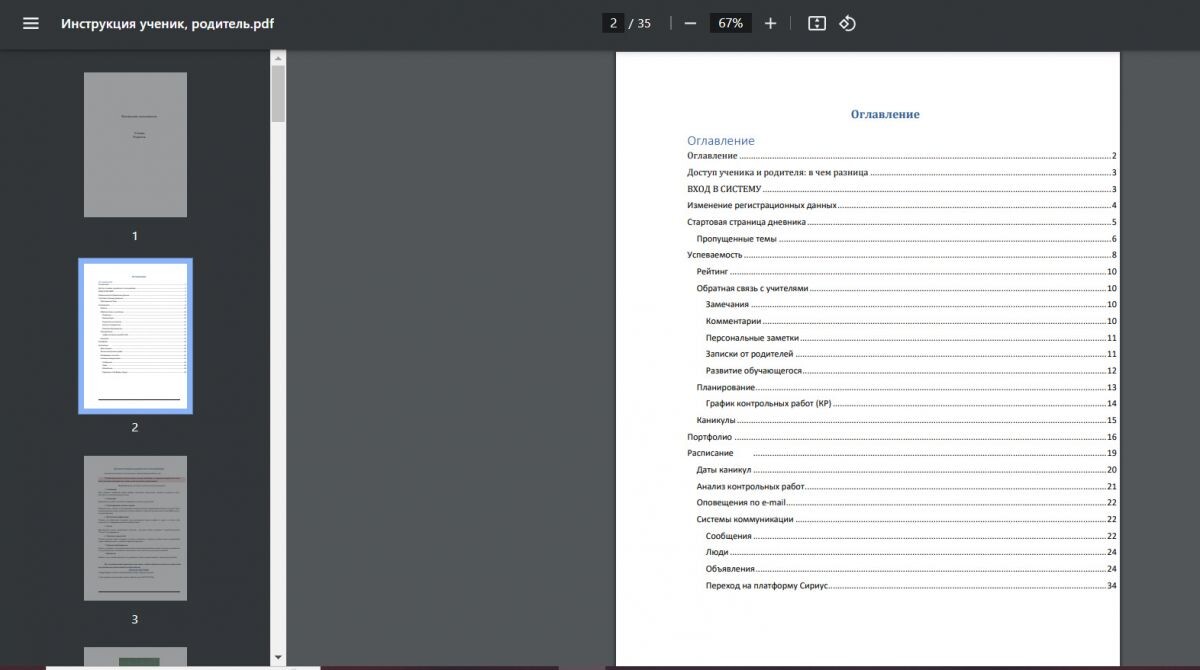Jump to 'Развитие обучающегося' entry

[x=910, y=370]
